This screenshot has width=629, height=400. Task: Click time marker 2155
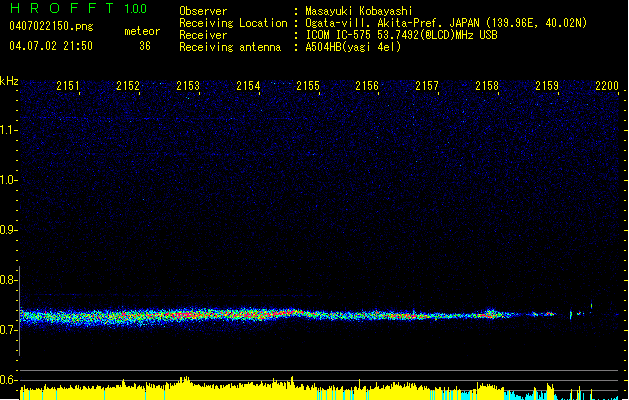point(308,86)
